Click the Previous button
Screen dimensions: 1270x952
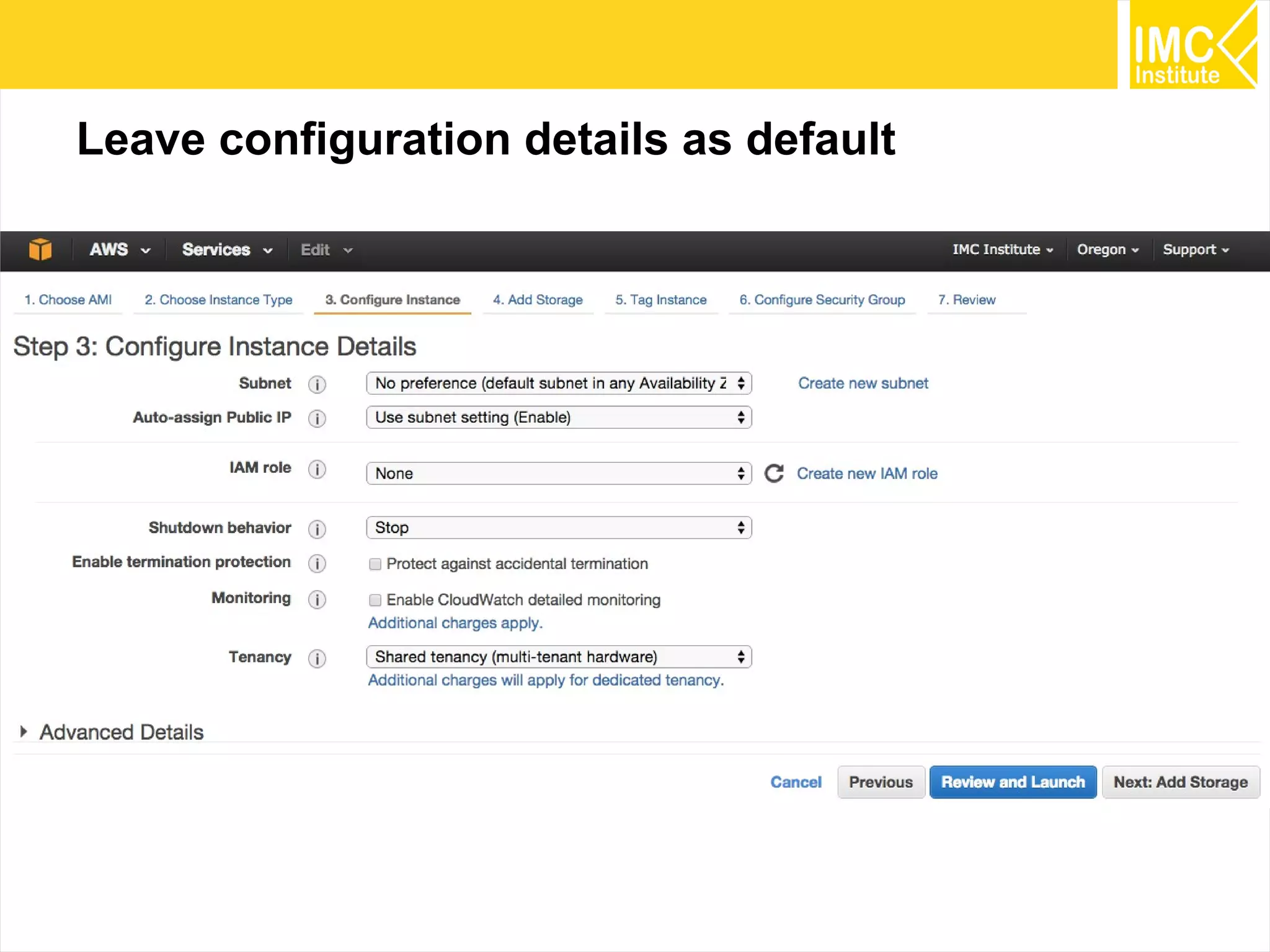click(x=881, y=782)
